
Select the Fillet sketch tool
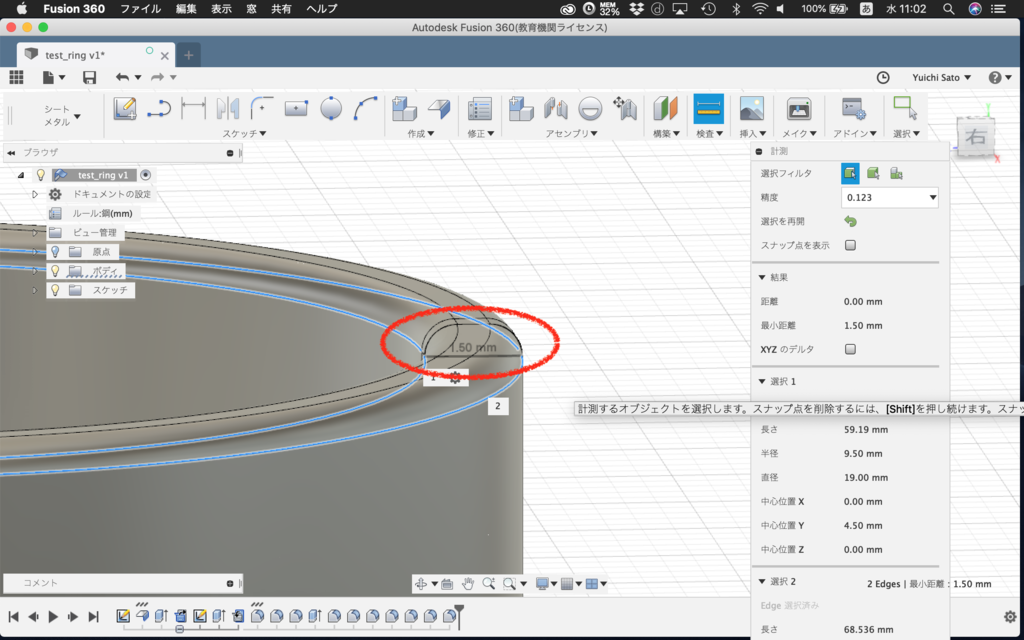(262, 108)
